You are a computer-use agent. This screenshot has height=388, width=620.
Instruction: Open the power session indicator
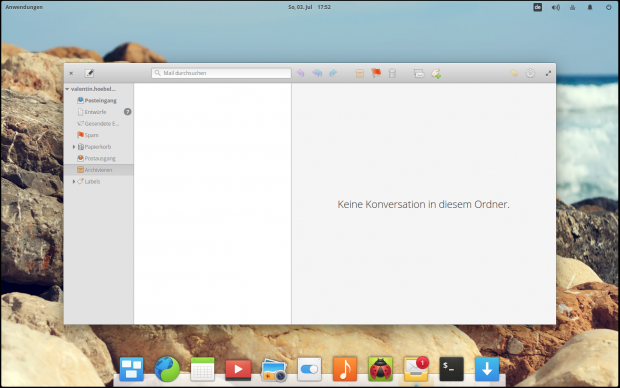pos(609,7)
